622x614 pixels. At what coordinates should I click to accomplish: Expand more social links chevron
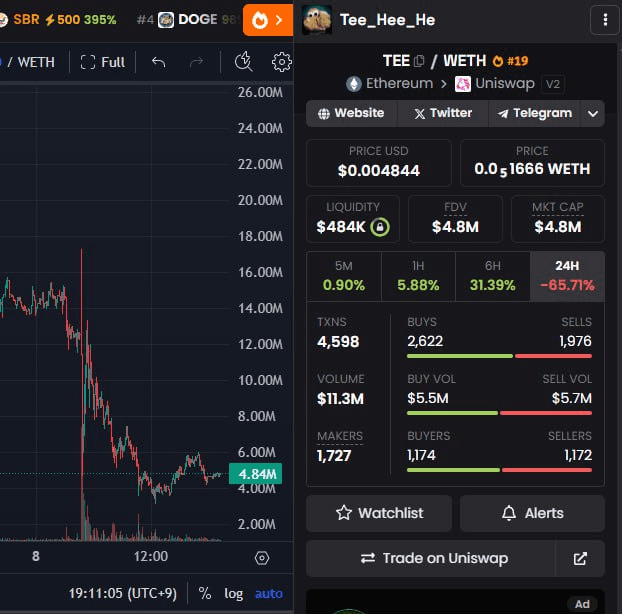coord(593,114)
